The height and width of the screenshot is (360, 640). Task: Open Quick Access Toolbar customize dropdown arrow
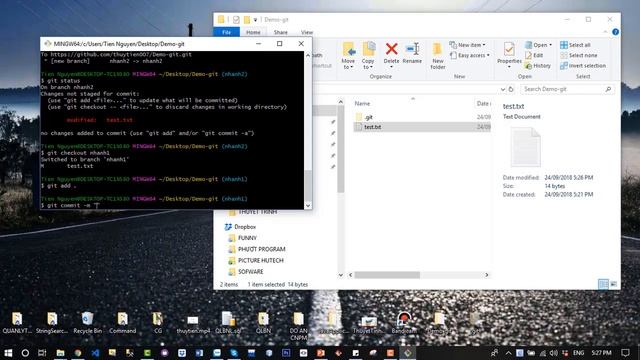click(256, 20)
